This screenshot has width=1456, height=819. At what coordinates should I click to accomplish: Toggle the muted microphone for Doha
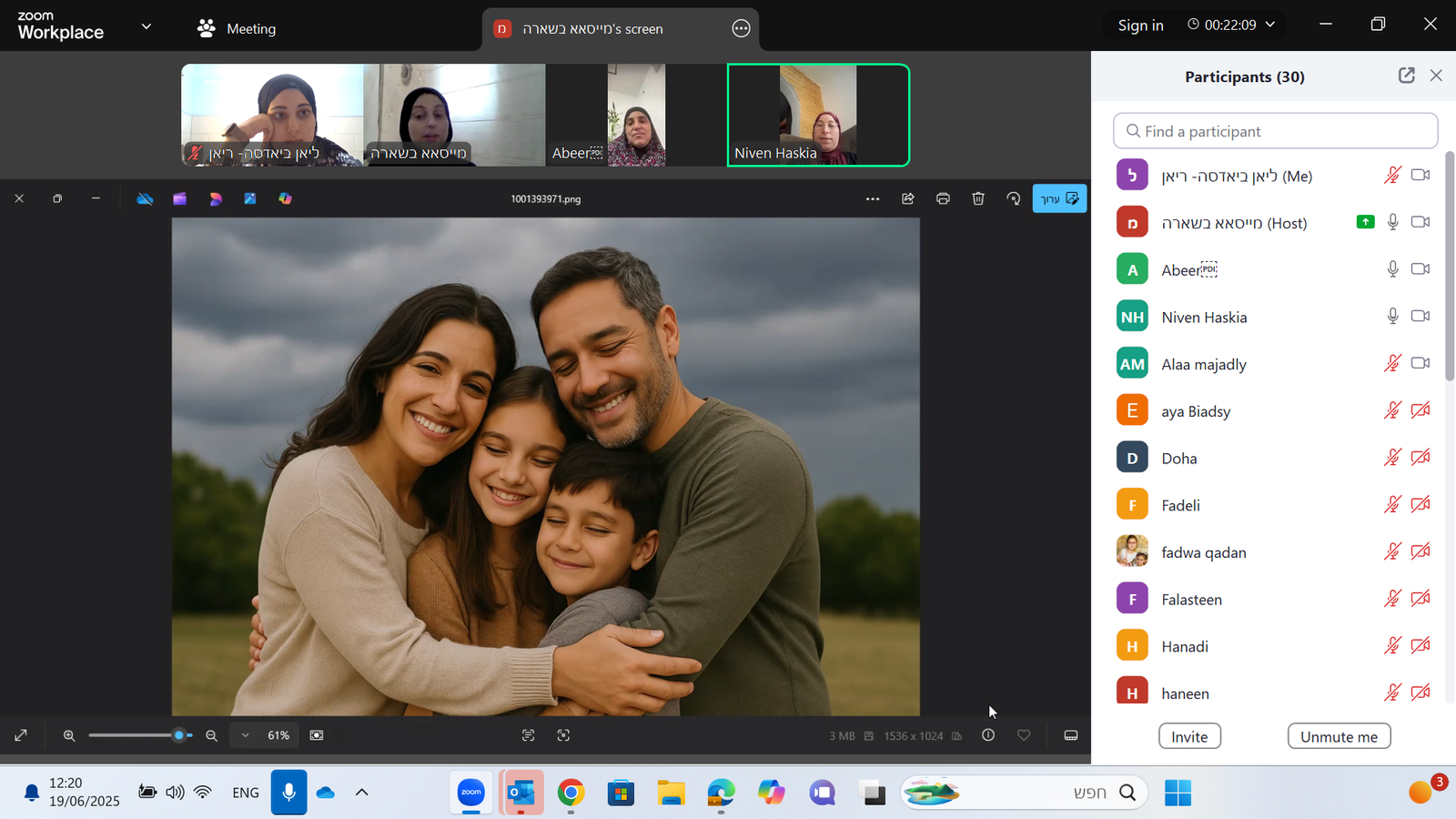[x=1392, y=458]
